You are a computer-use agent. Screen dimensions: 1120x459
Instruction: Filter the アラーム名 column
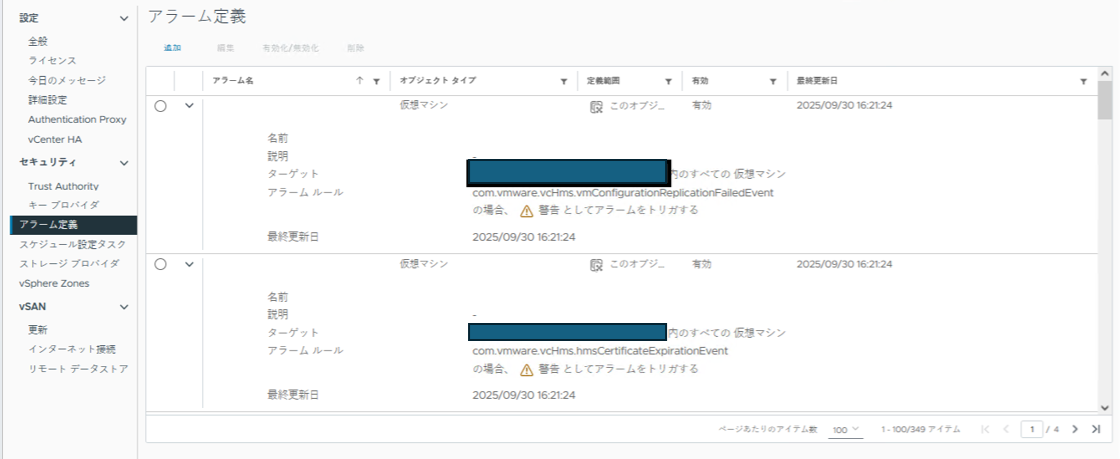[376, 81]
